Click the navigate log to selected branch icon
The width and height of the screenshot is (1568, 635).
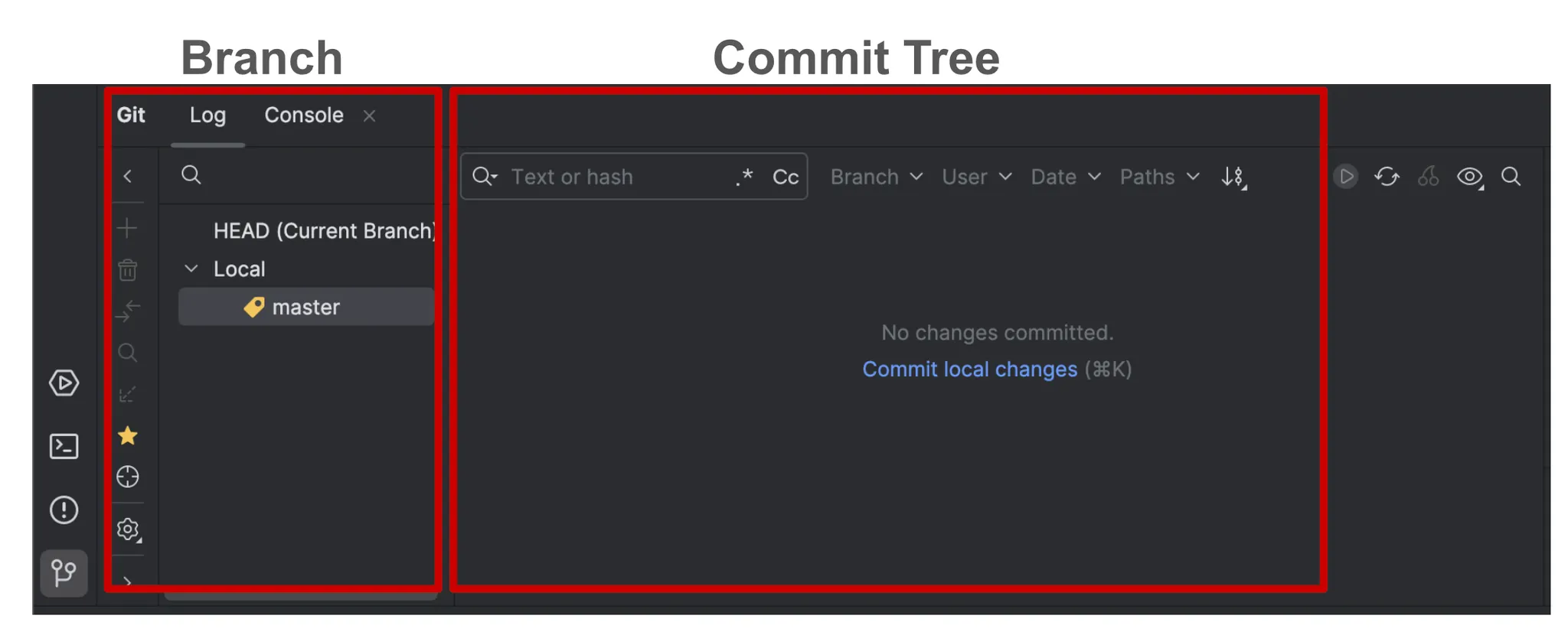click(x=128, y=477)
